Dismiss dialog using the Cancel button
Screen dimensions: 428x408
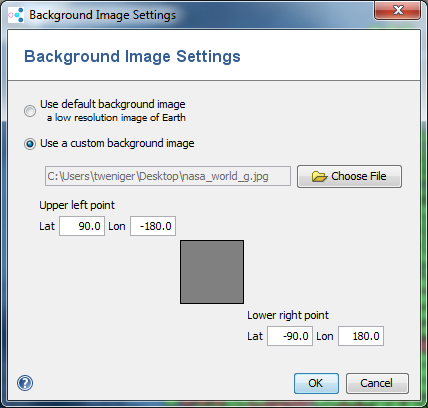click(377, 383)
